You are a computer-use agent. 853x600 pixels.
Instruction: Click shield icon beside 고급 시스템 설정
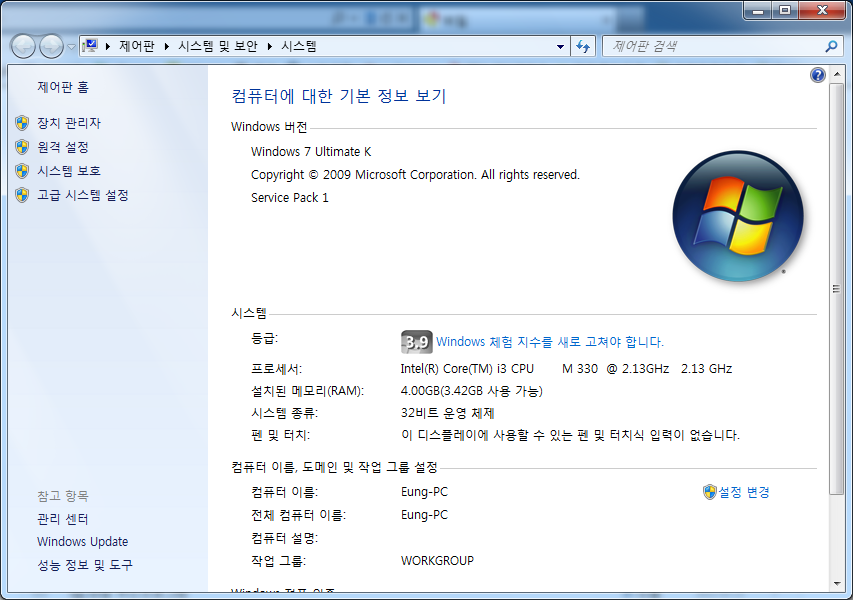click(x=22, y=195)
